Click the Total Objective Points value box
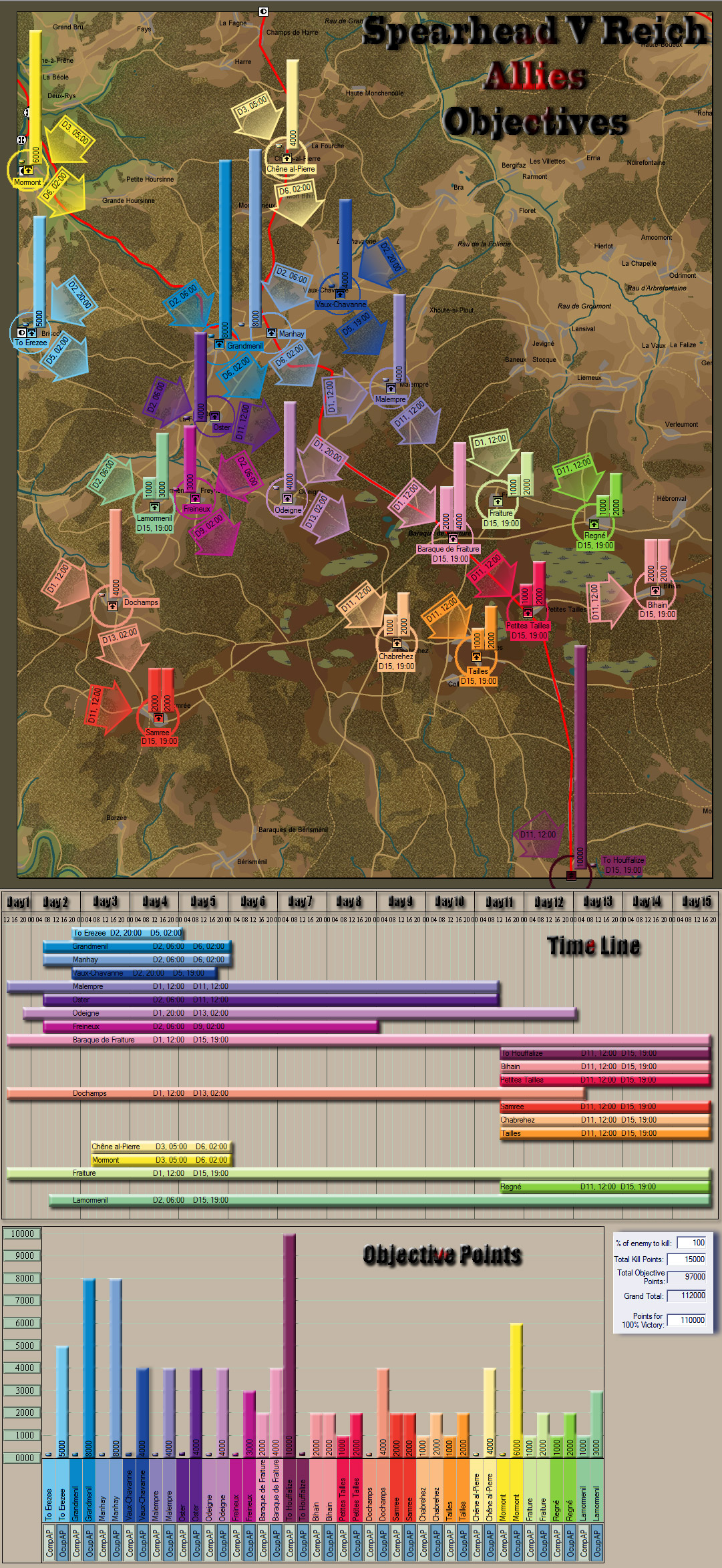The image size is (722, 1568). click(687, 1277)
